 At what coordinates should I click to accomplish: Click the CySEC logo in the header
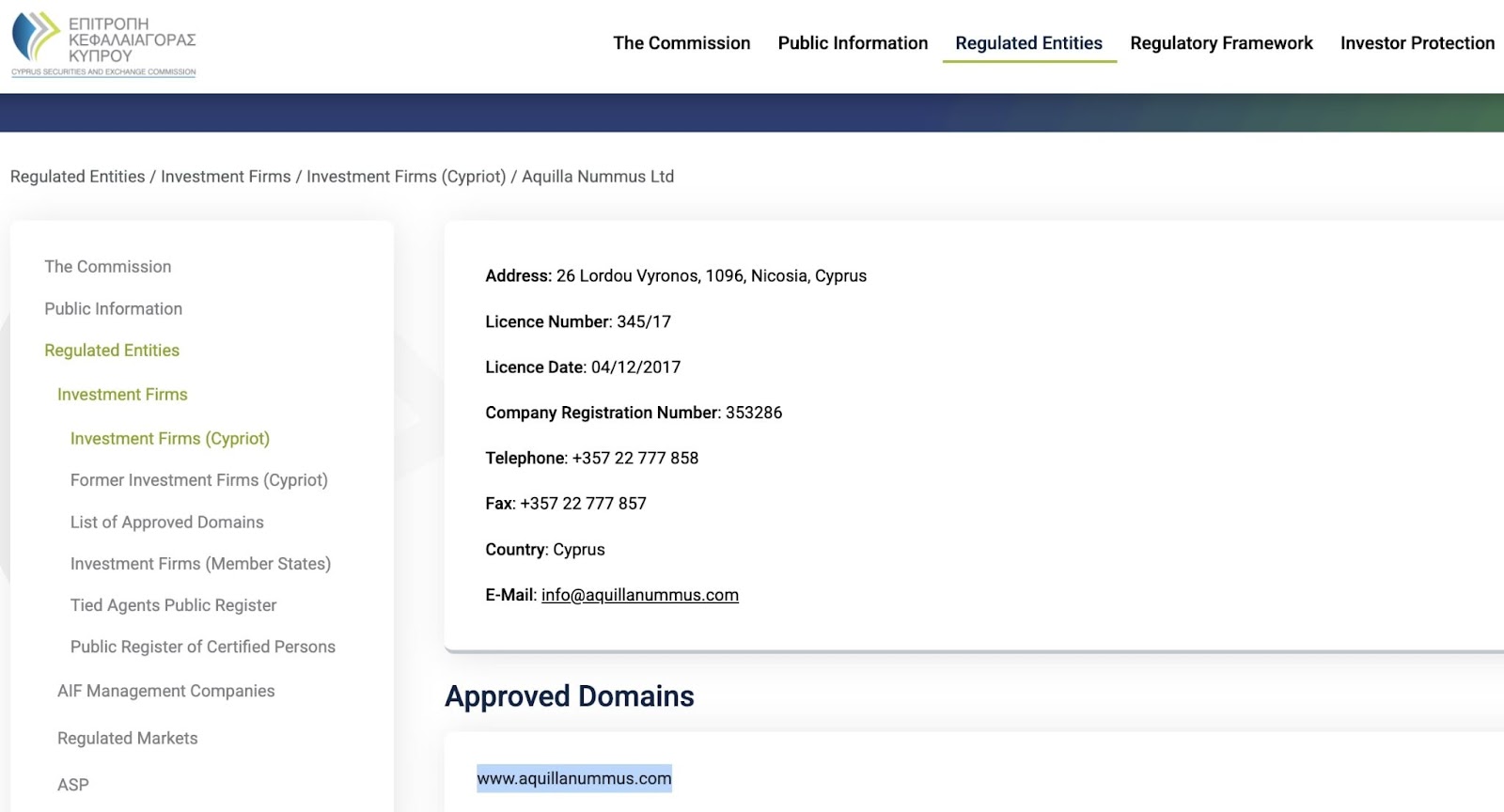[103, 44]
